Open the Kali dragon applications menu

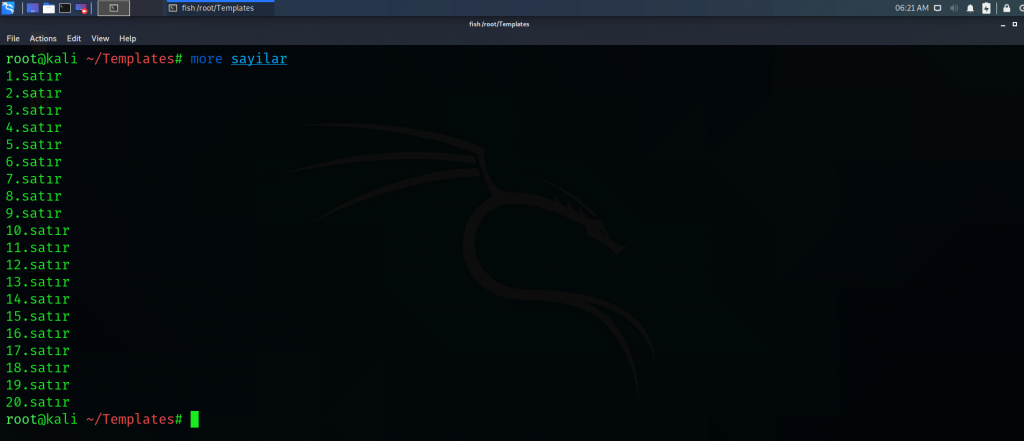(8, 8)
